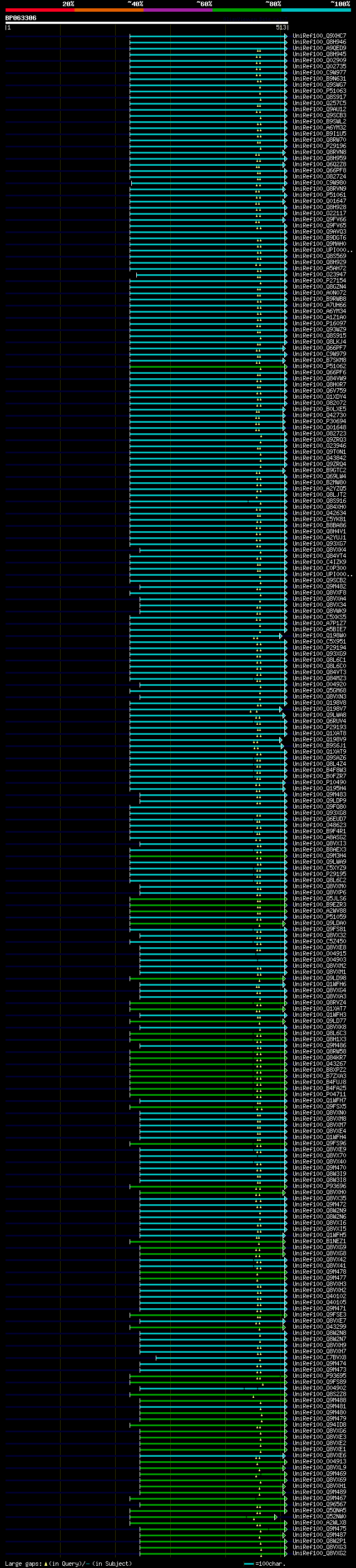The height and width of the screenshot is (1568, 356).
Task: Click the alignment arrowhead for UniRef100_Q198V9
Action: tap(281, 740)
